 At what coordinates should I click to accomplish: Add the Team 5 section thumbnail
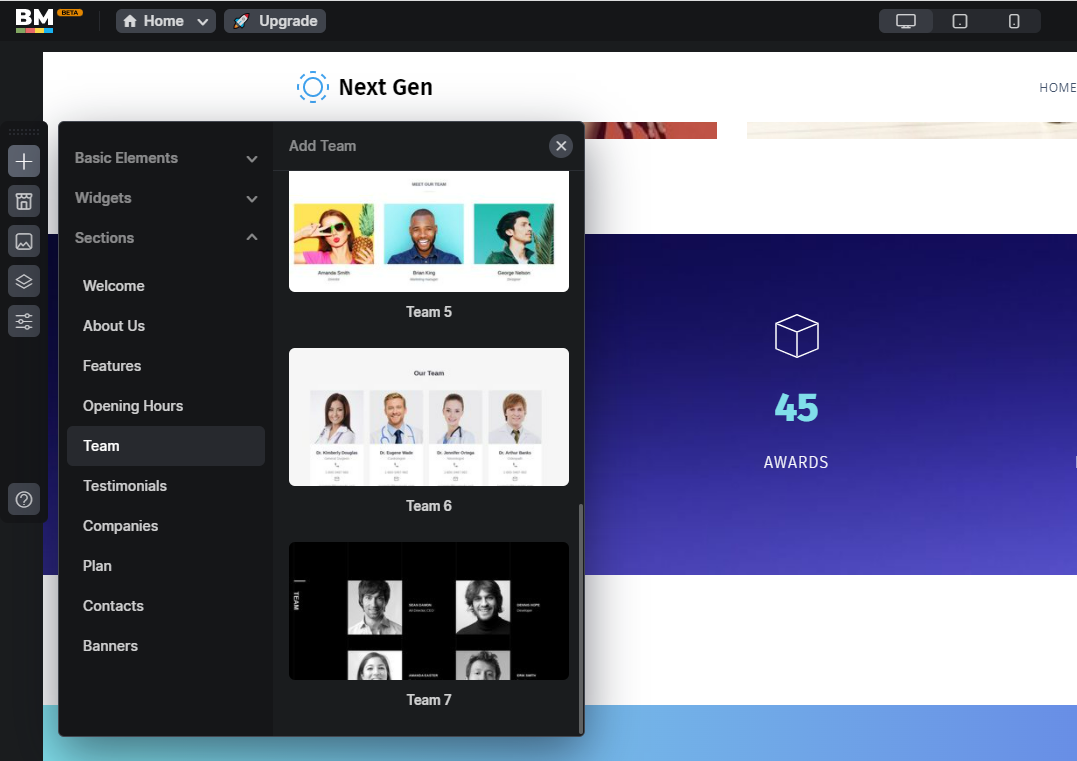[429, 231]
